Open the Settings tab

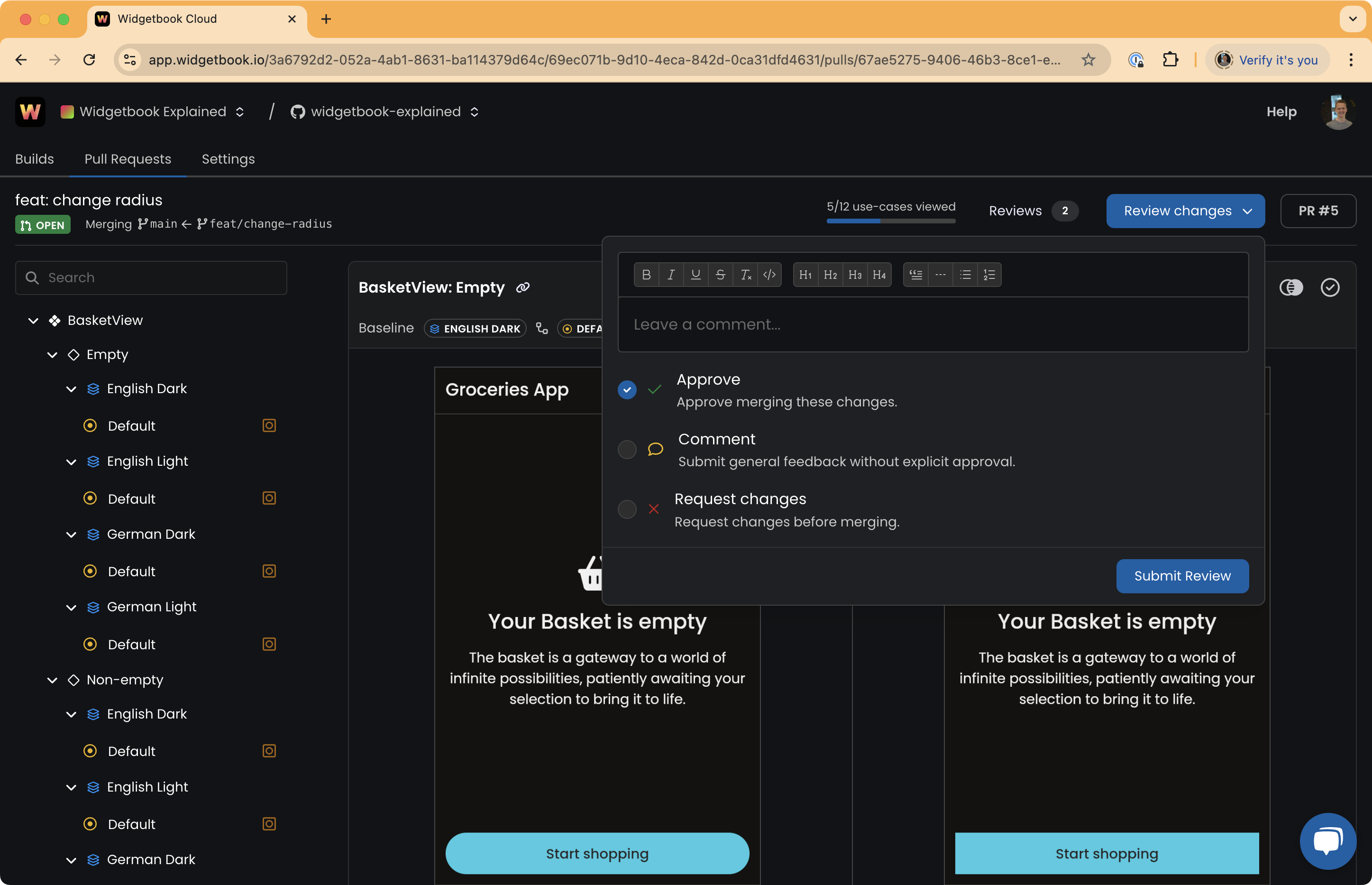click(x=228, y=159)
